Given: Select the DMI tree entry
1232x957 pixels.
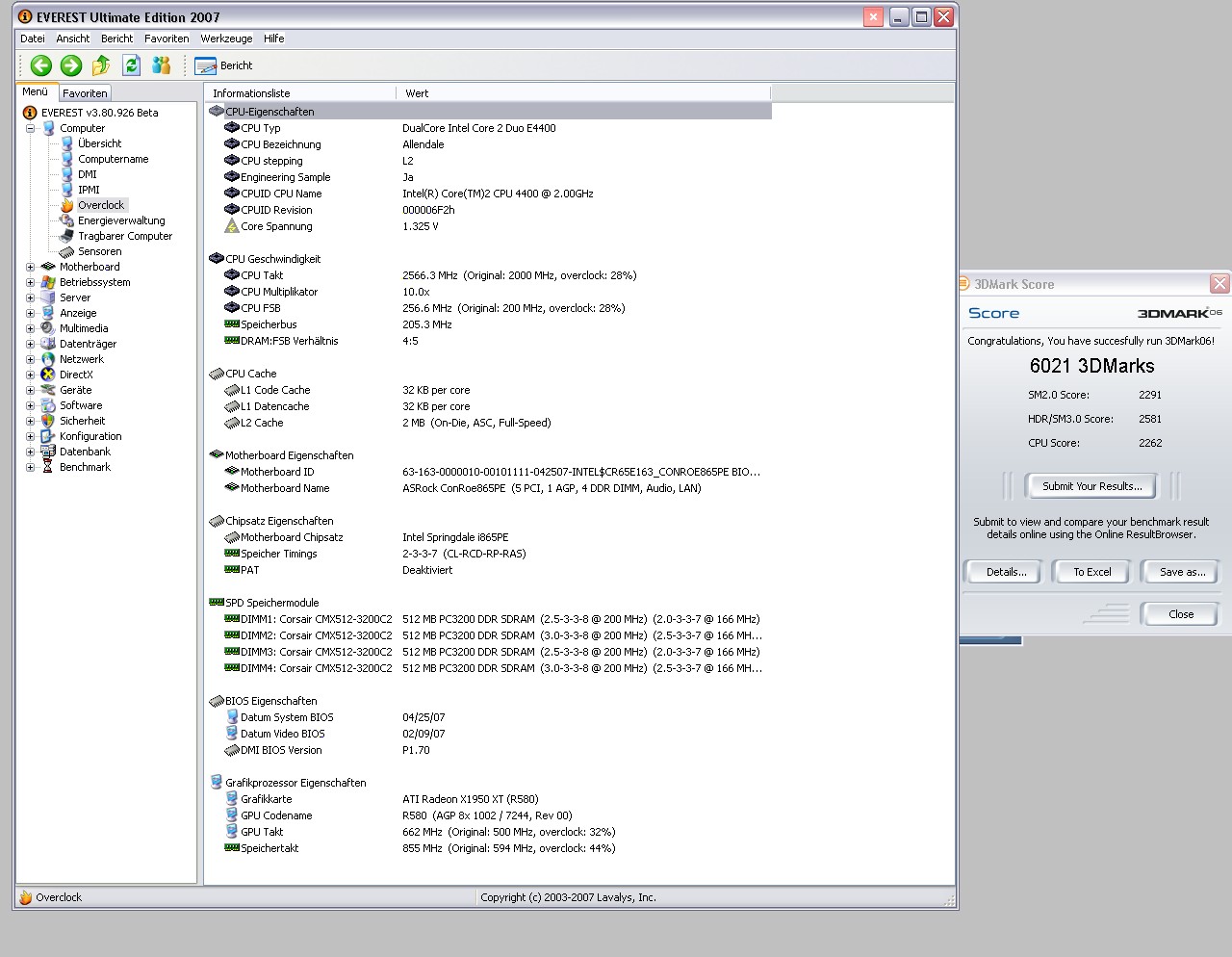Looking at the screenshot, I should [x=87, y=174].
